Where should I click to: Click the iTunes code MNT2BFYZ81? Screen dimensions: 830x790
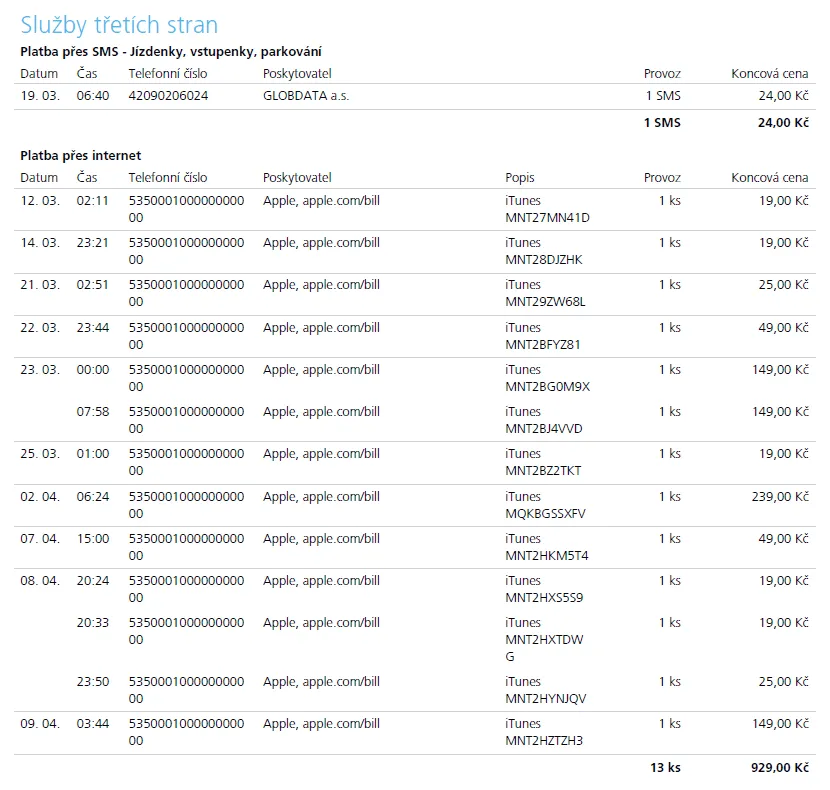[543, 345]
